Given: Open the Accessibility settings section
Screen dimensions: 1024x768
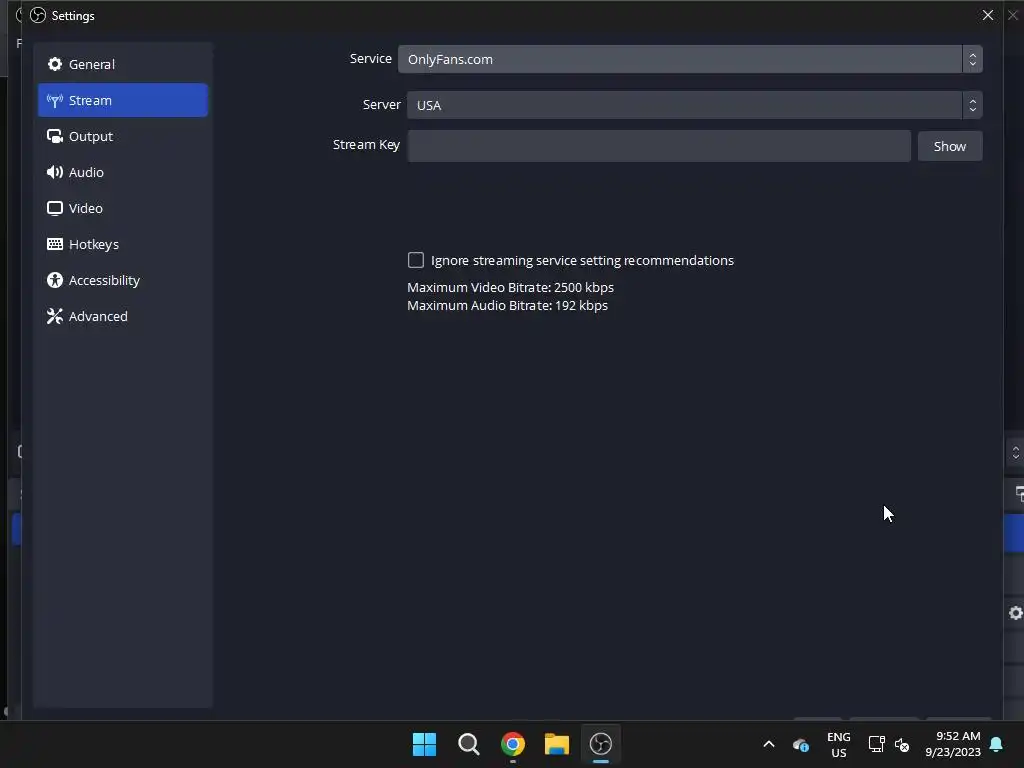Looking at the screenshot, I should [x=123, y=280].
